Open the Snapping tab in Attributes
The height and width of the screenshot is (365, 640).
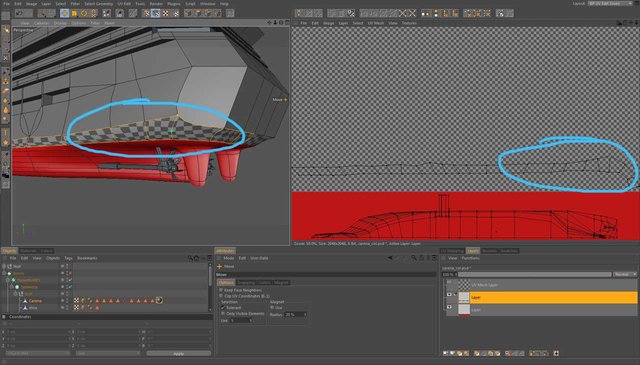tap(246, 283)
